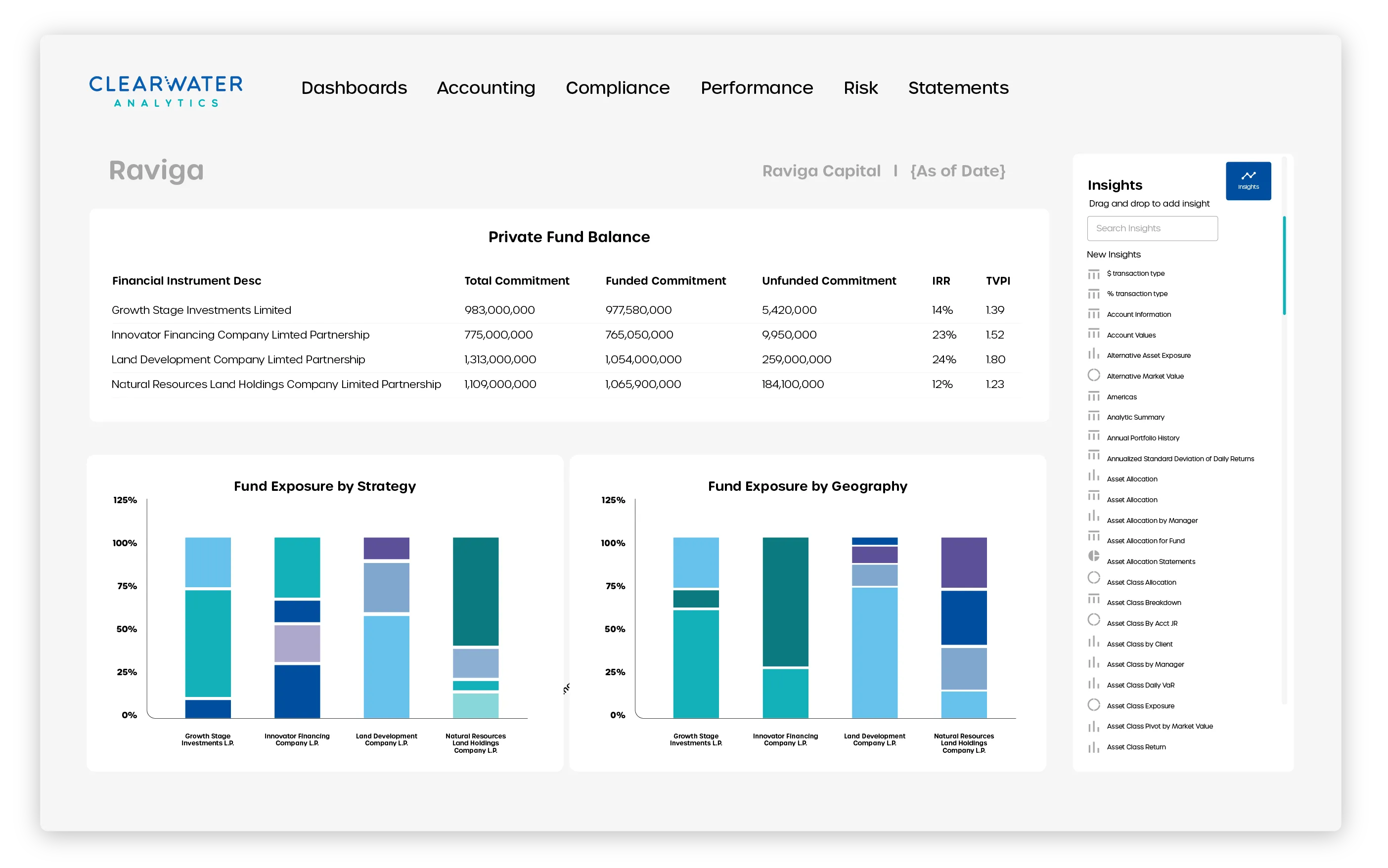
Task: Select Annualized Standard Deviation of Daily Returns insight
Action: (x=1179, y=459)
